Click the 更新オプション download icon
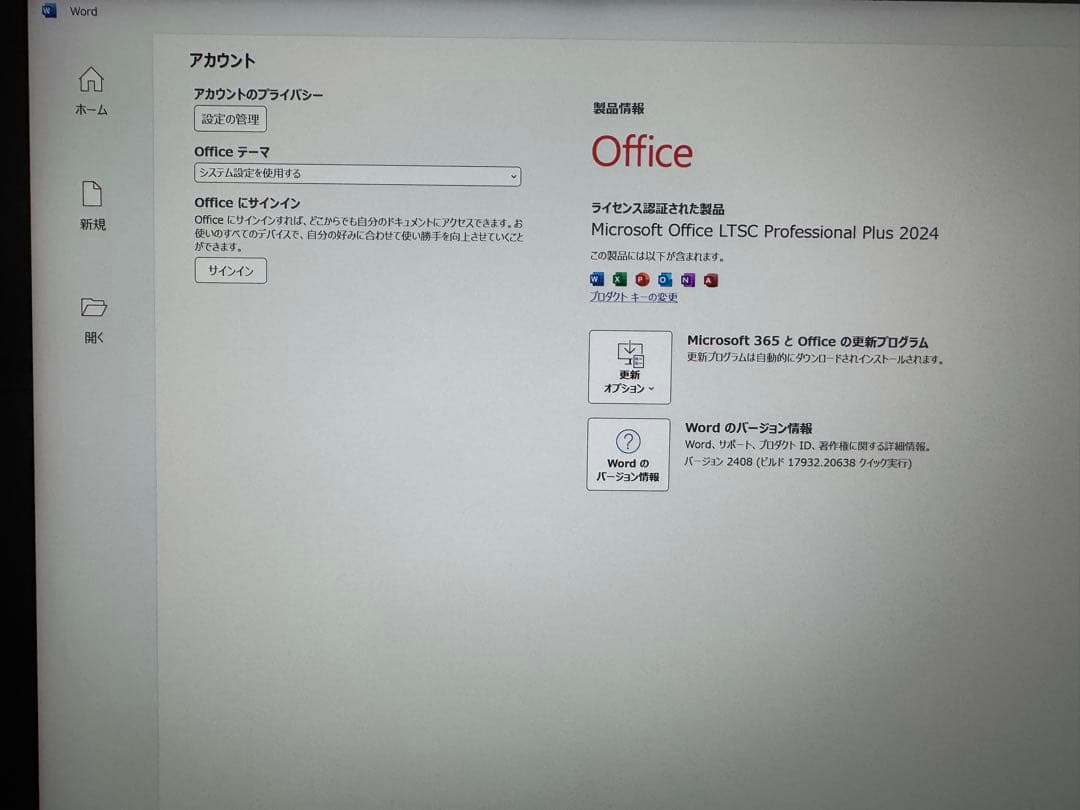This screenshot has width=1080, height=810. click(629, 352)
